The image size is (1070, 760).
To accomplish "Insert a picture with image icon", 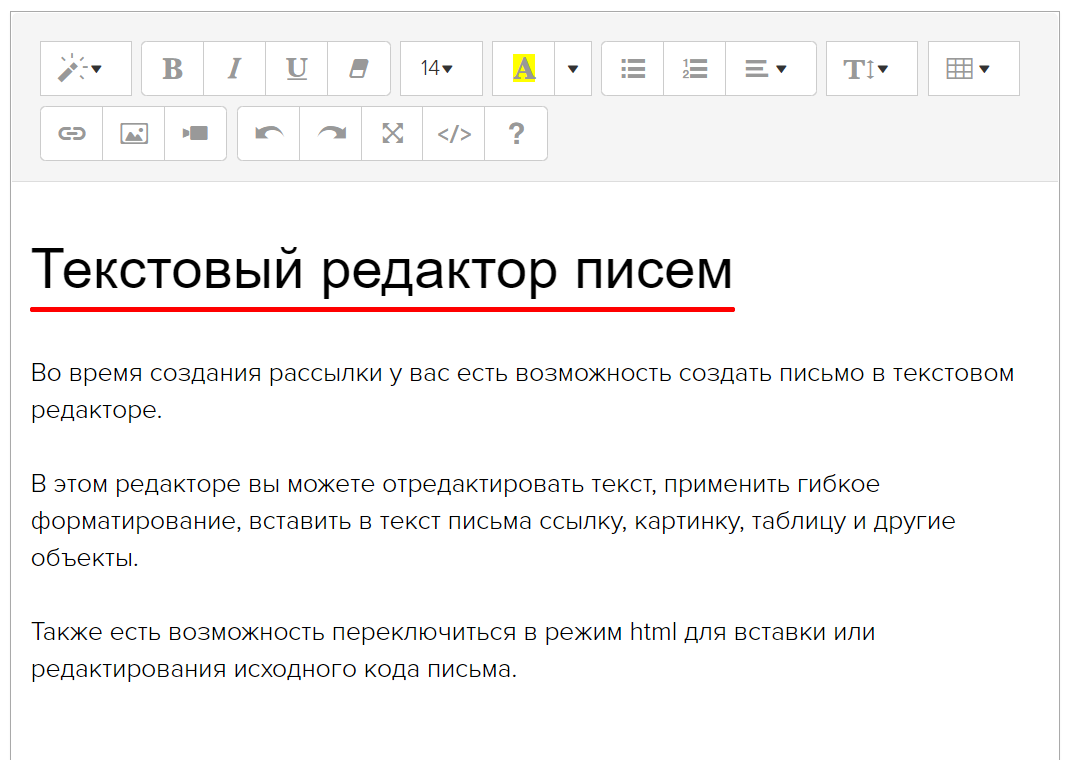I will [133, 134].
